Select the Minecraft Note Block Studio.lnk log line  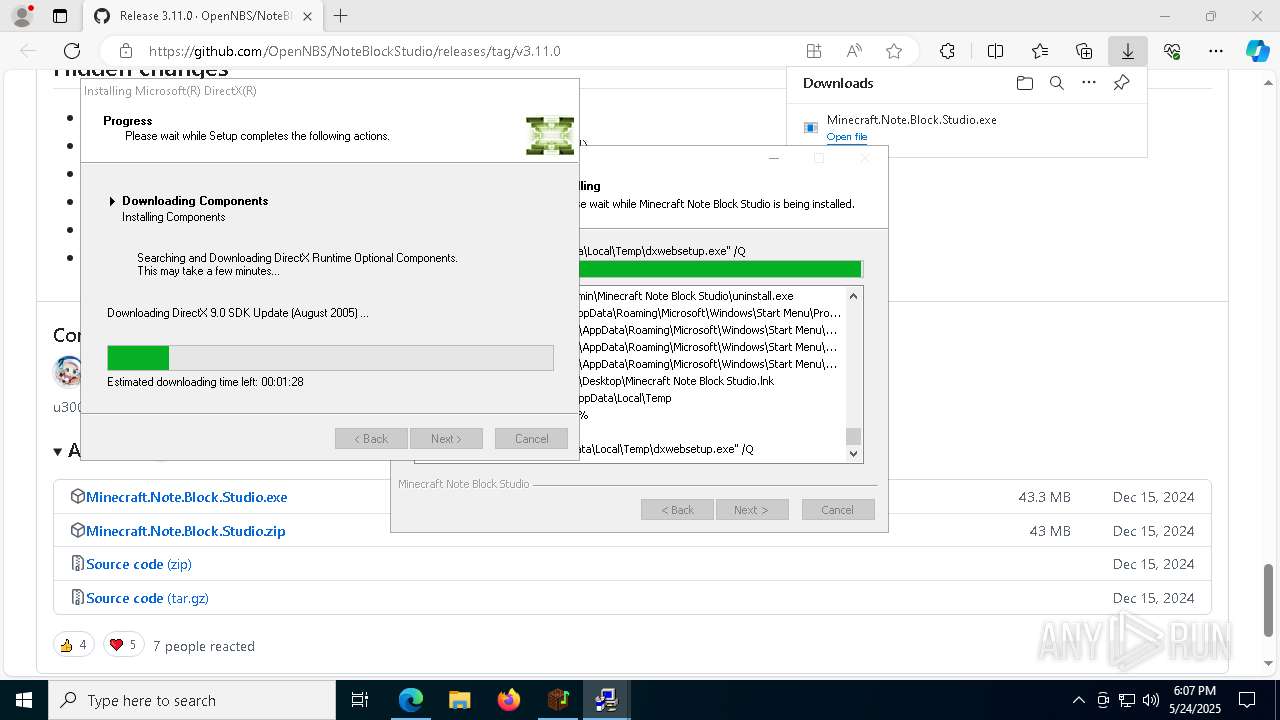click(677, 381)
